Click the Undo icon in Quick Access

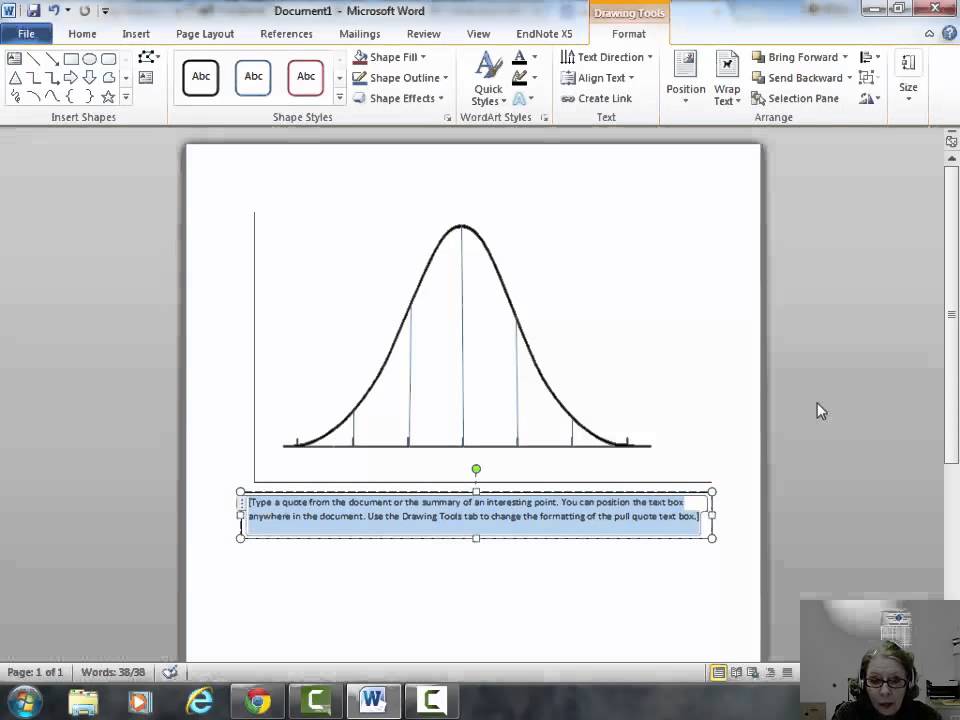click(53, 10)
